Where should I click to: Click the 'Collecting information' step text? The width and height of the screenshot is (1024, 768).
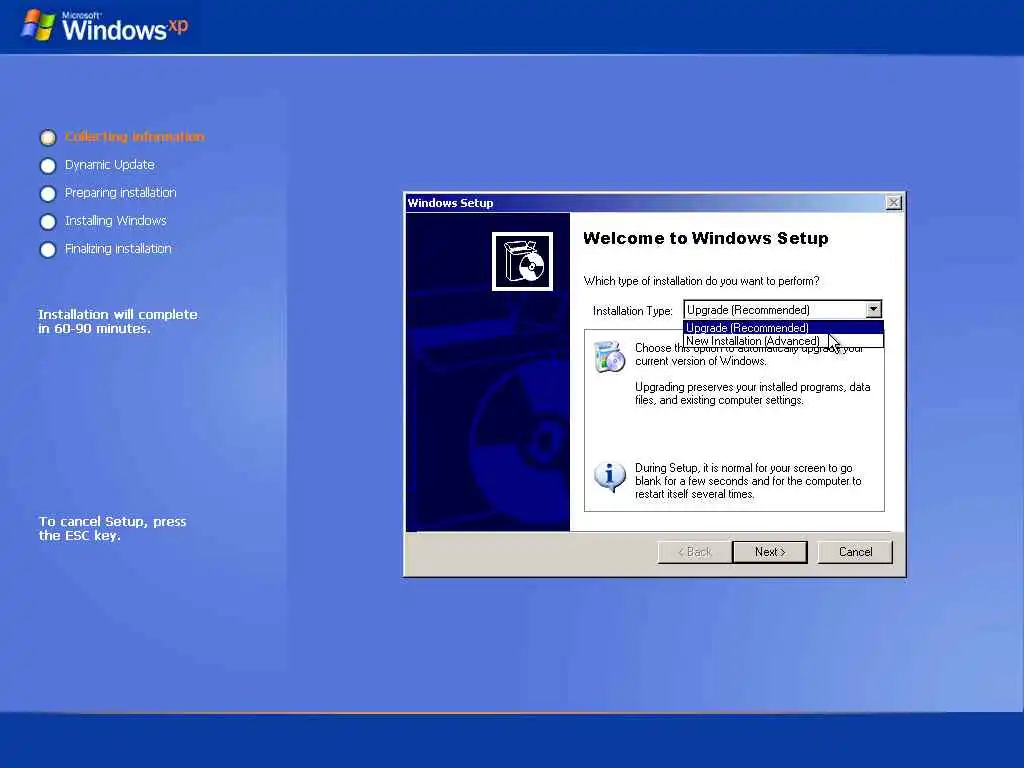[x=135, y=136]
